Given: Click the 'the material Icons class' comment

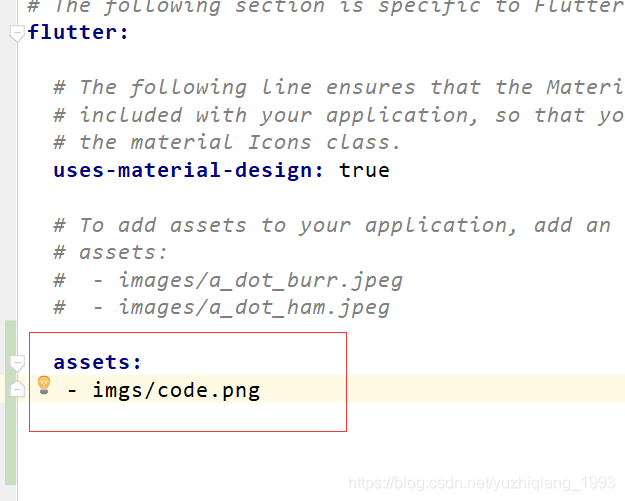Looking at the screenshot, I should pyautogui.click(x=227, y=143).
